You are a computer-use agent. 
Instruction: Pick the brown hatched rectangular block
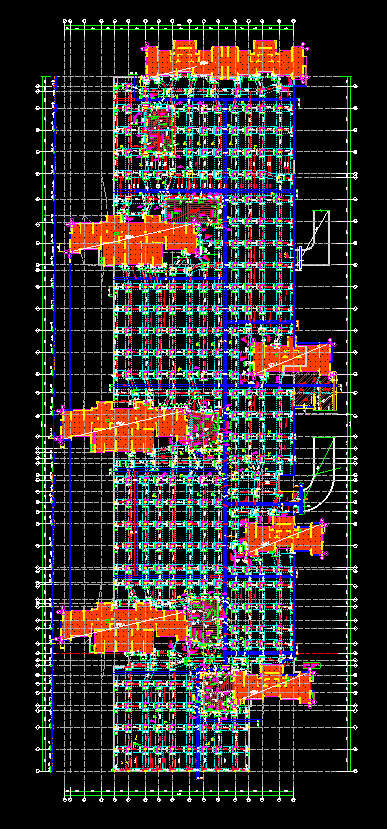[x=315, y=392]
